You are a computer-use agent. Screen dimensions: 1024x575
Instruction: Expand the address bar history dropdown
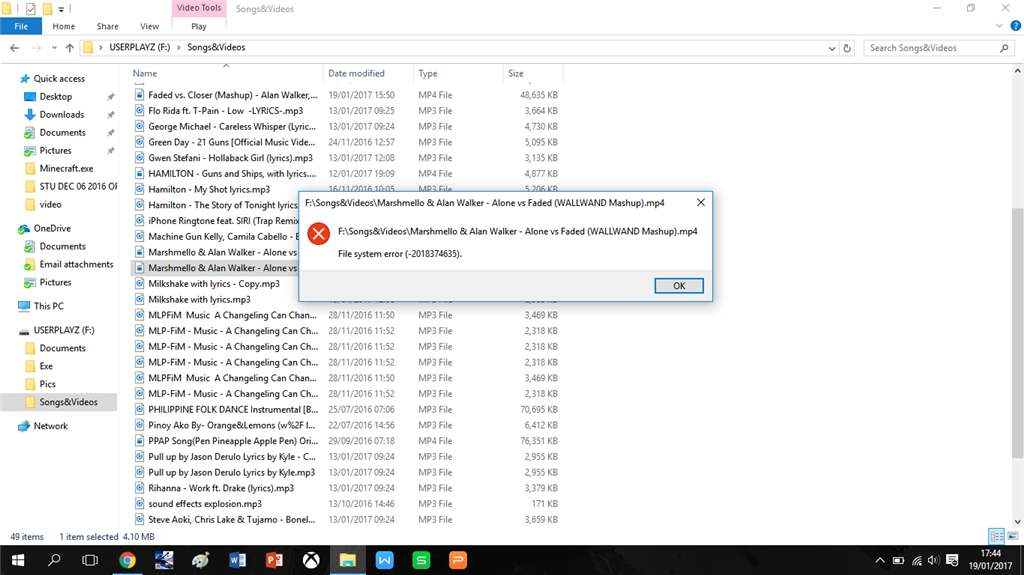coord(831,48)
